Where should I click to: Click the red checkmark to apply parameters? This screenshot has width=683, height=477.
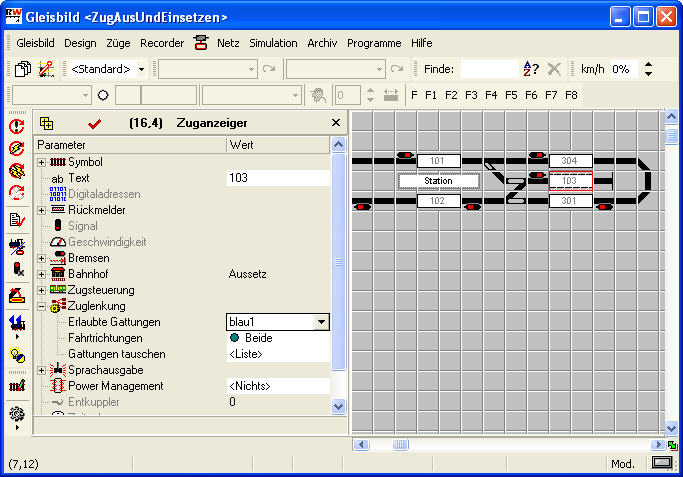point(94,124)
